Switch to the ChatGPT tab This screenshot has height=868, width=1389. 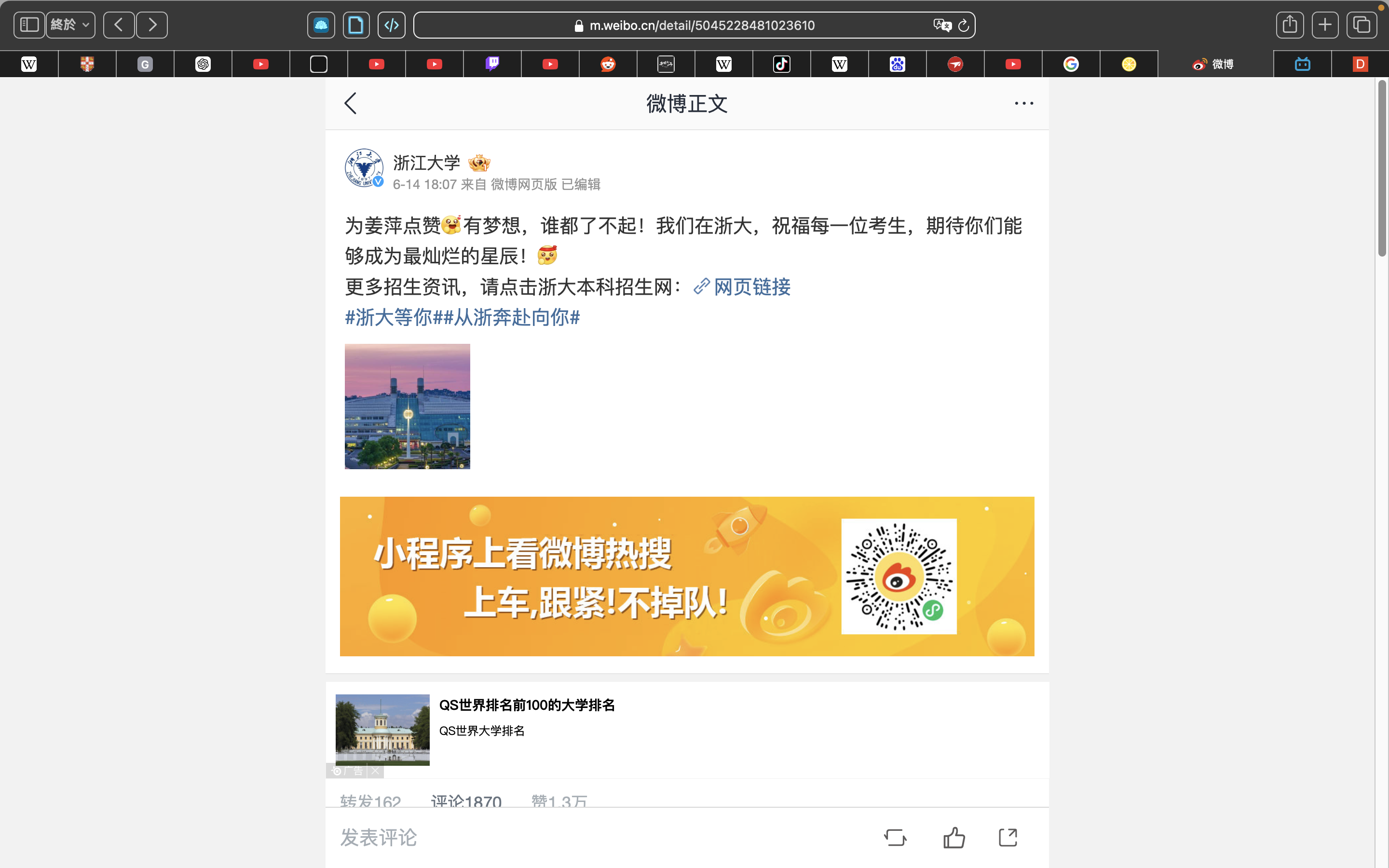(203, 64)
